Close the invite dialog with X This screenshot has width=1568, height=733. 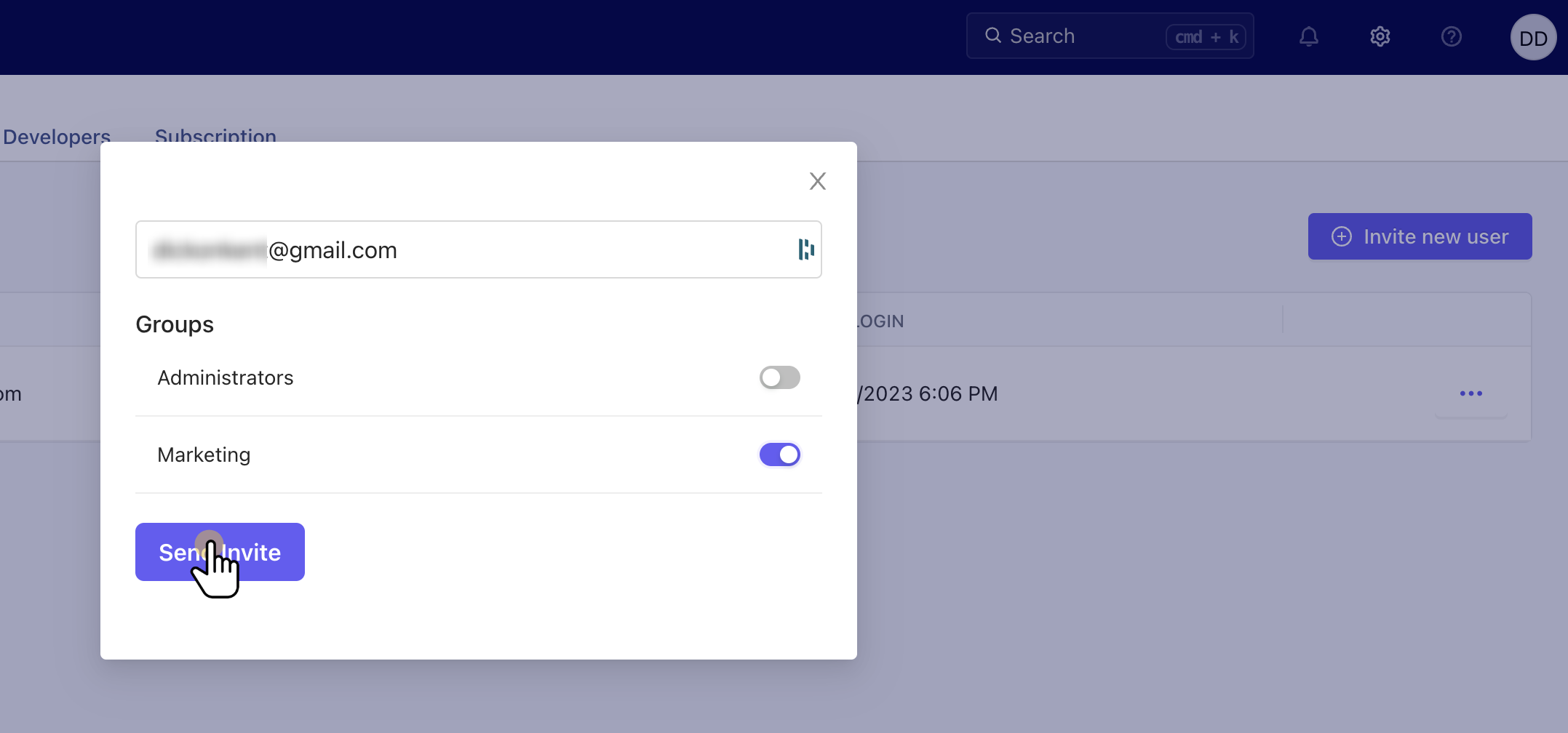tap(817, 181)
